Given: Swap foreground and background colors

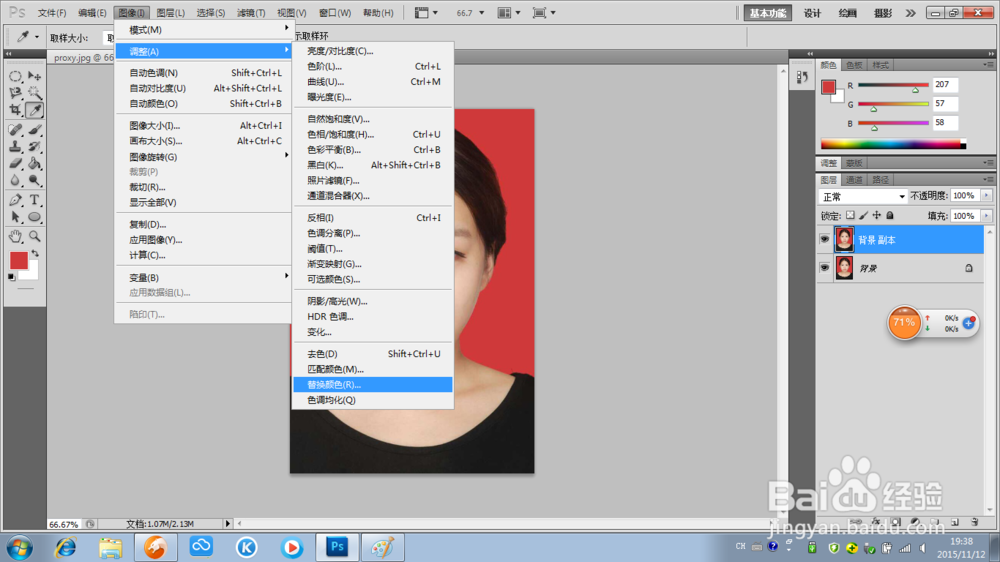Looking at the screenshot, I should coord(35,253).
